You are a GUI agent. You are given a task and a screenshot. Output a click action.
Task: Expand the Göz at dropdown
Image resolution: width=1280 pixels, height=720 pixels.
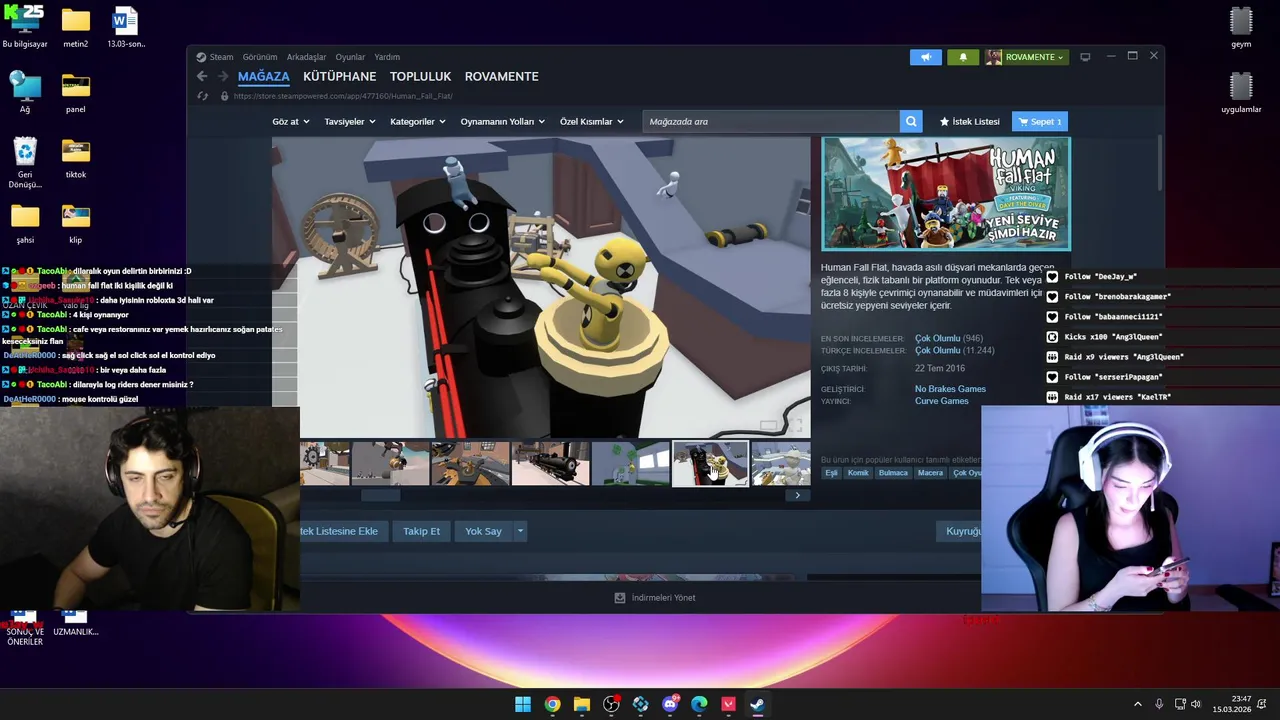[x=290, y=122]
